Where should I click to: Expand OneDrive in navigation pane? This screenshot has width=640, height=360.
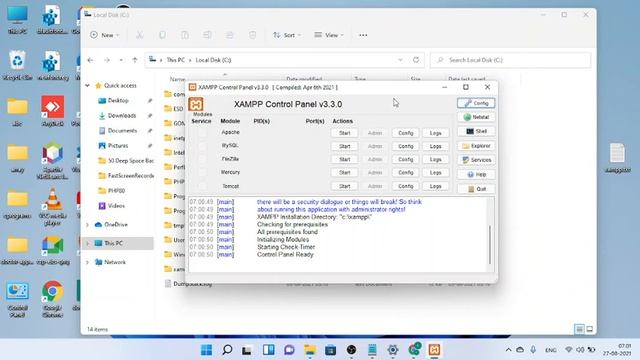tap(87, 225)
